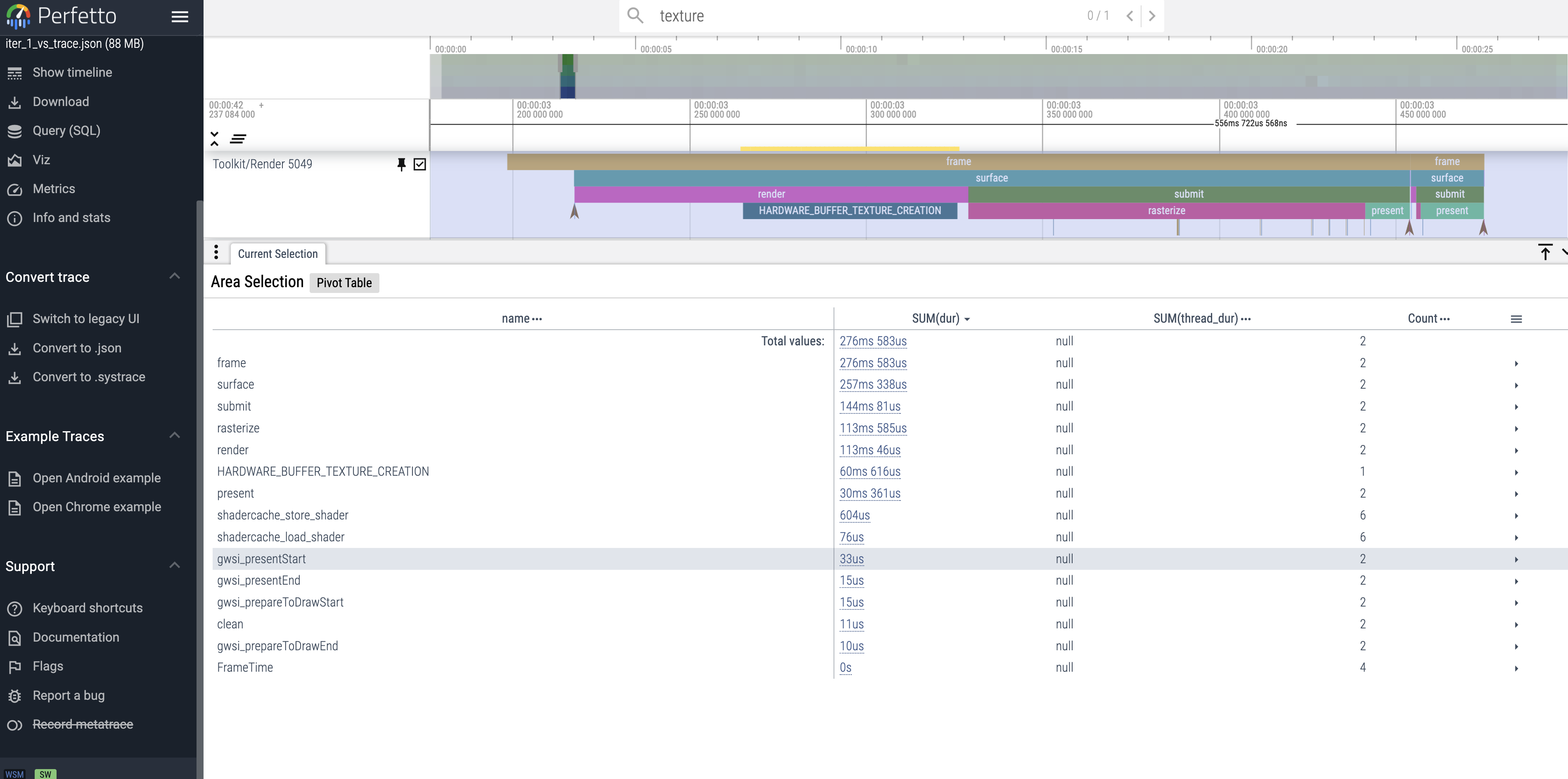Click the search magnifier icon
Viewport: 1568px width, 779px height.
pyautogui.click(x=635, y=16)
